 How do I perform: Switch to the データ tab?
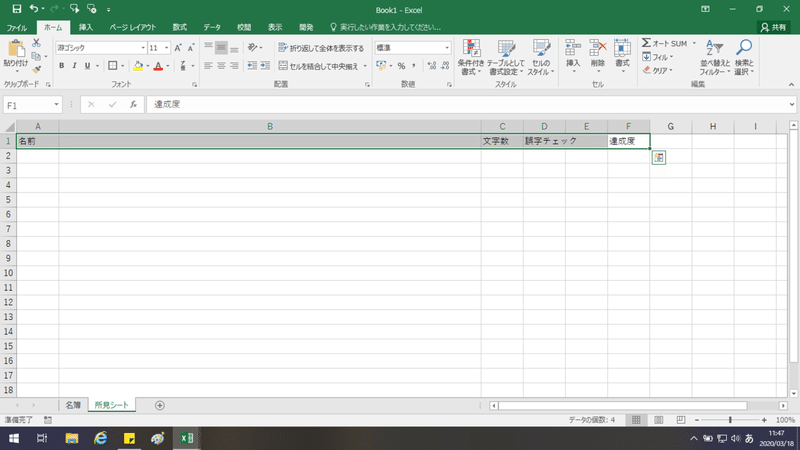pos(212,28)
